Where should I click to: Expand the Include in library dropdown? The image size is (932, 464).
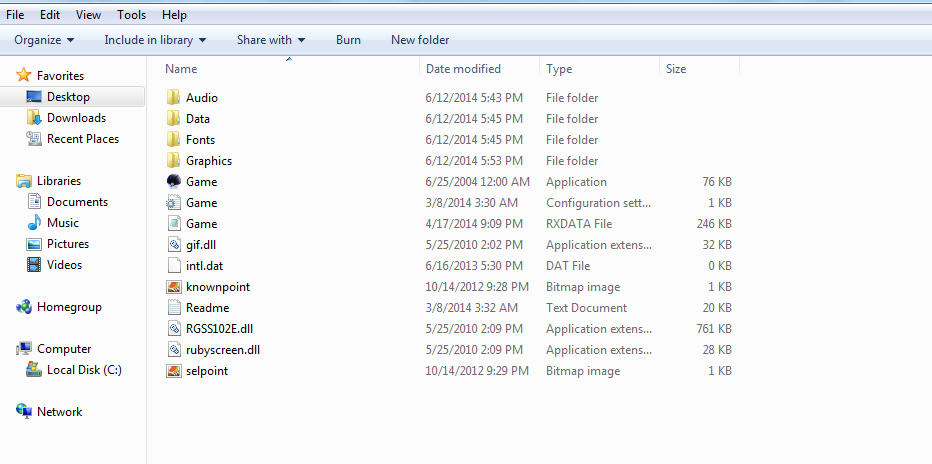pyautogui.click(x=155, y=40)
